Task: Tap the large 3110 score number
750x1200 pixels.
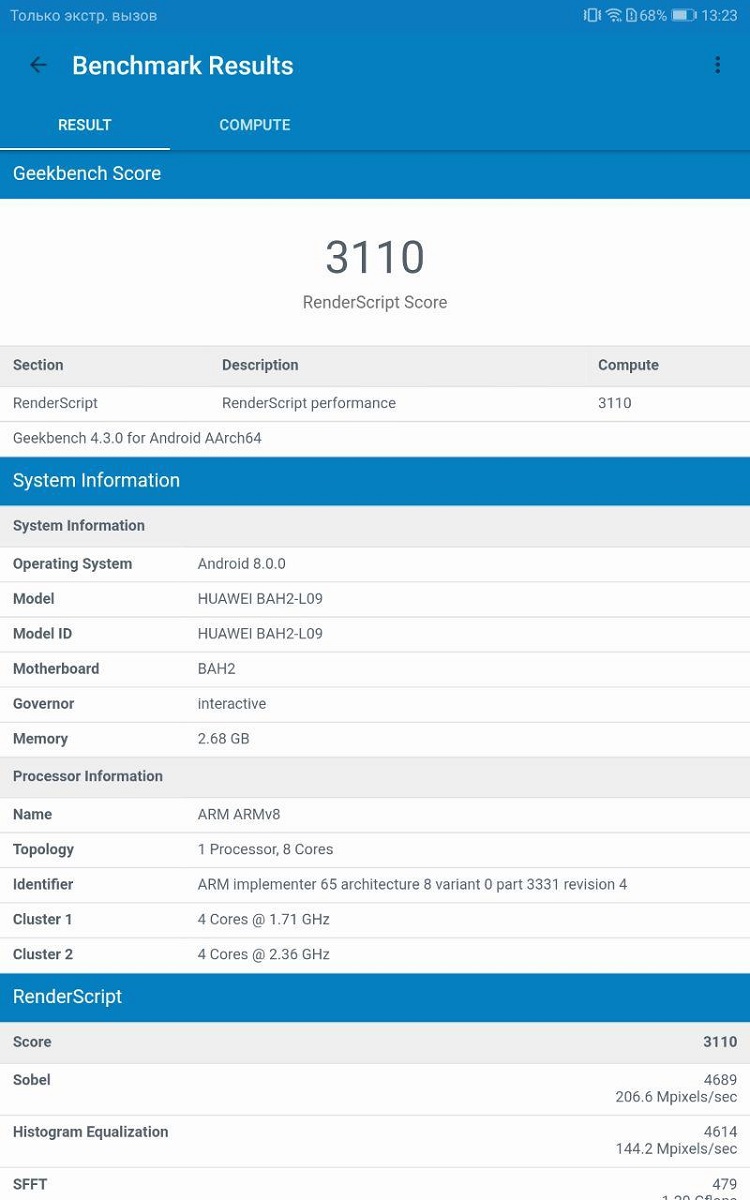Action: (x=375, y=257)
